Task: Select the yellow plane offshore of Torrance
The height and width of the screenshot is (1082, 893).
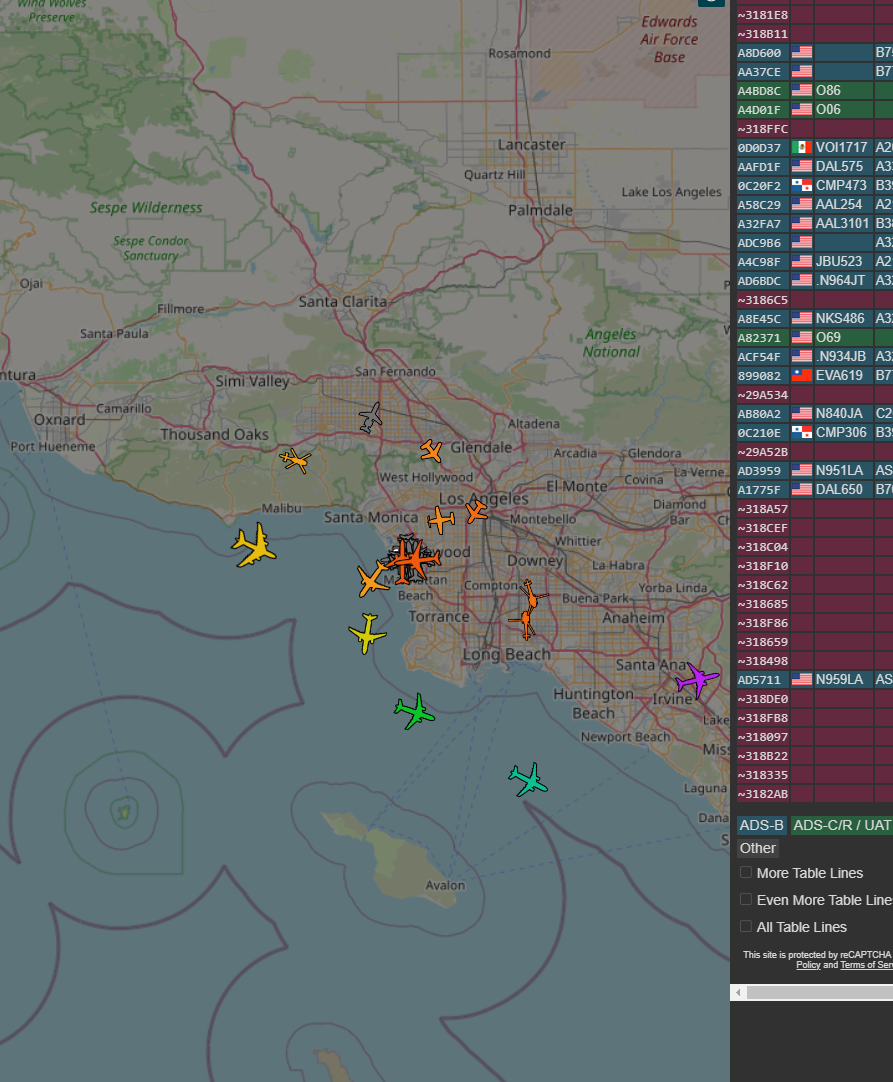Action: [x=367, y=633]
